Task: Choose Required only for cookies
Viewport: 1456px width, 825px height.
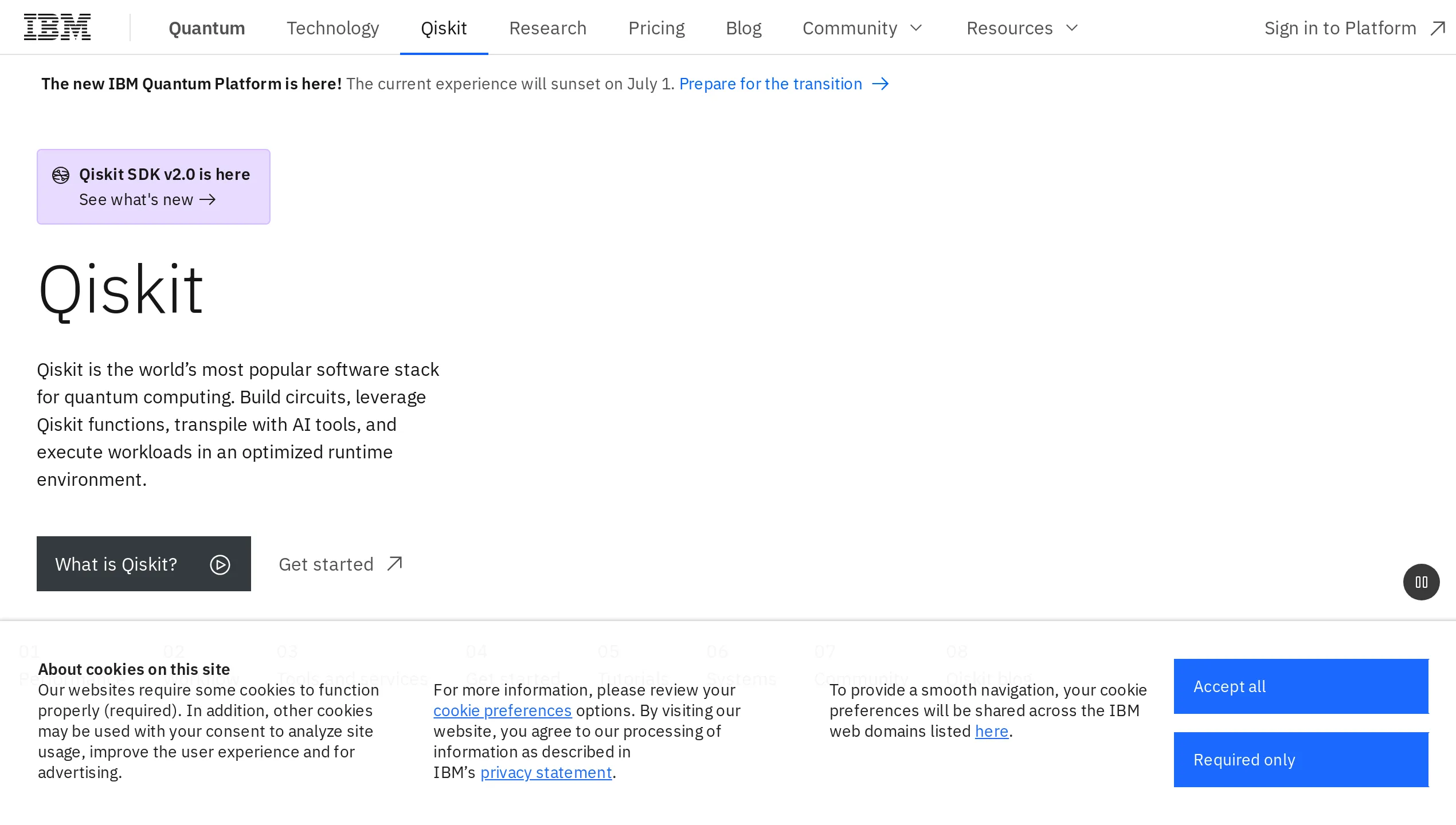Action: (1300, 759)
